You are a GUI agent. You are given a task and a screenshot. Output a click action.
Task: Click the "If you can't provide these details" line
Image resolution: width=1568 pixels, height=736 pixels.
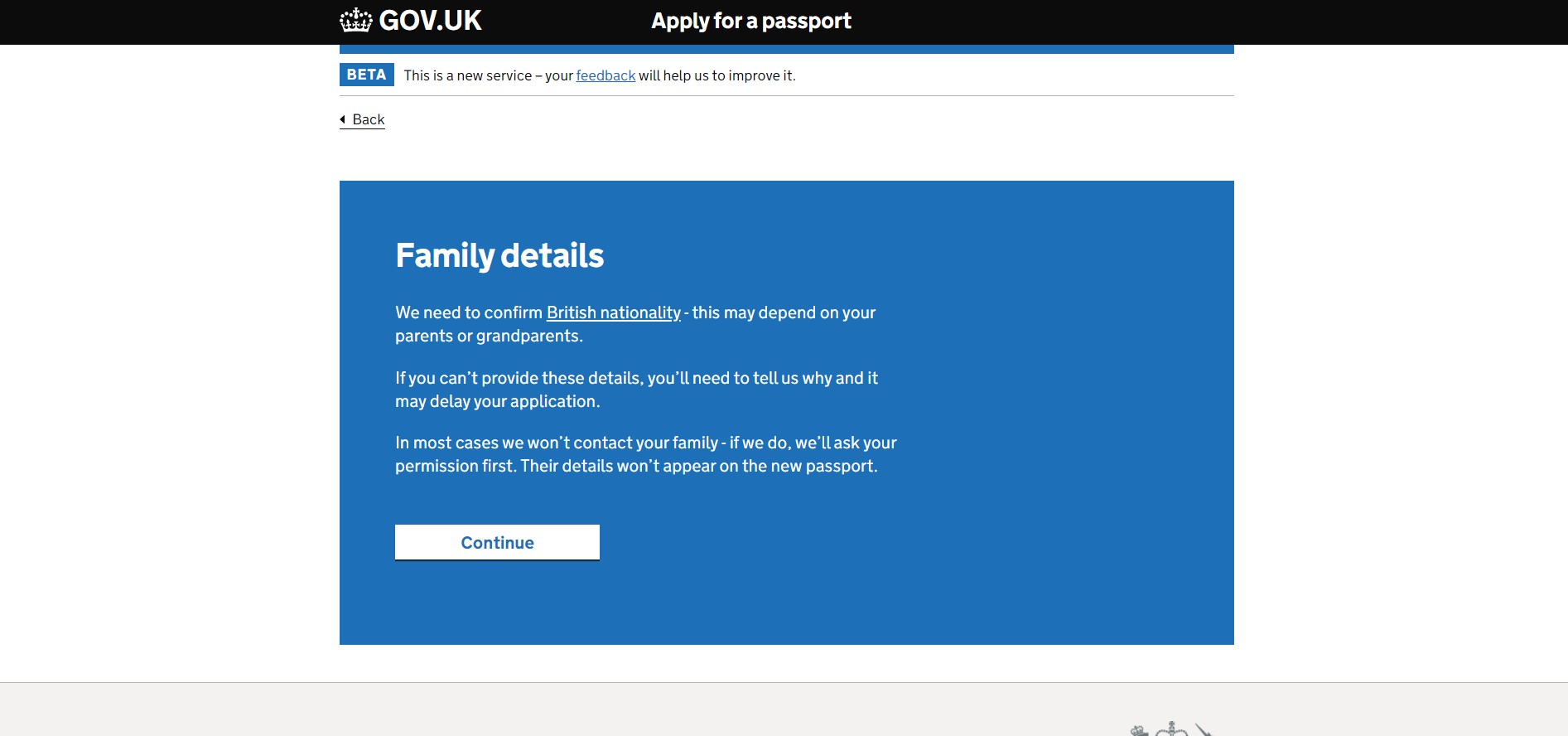[636, 378]
